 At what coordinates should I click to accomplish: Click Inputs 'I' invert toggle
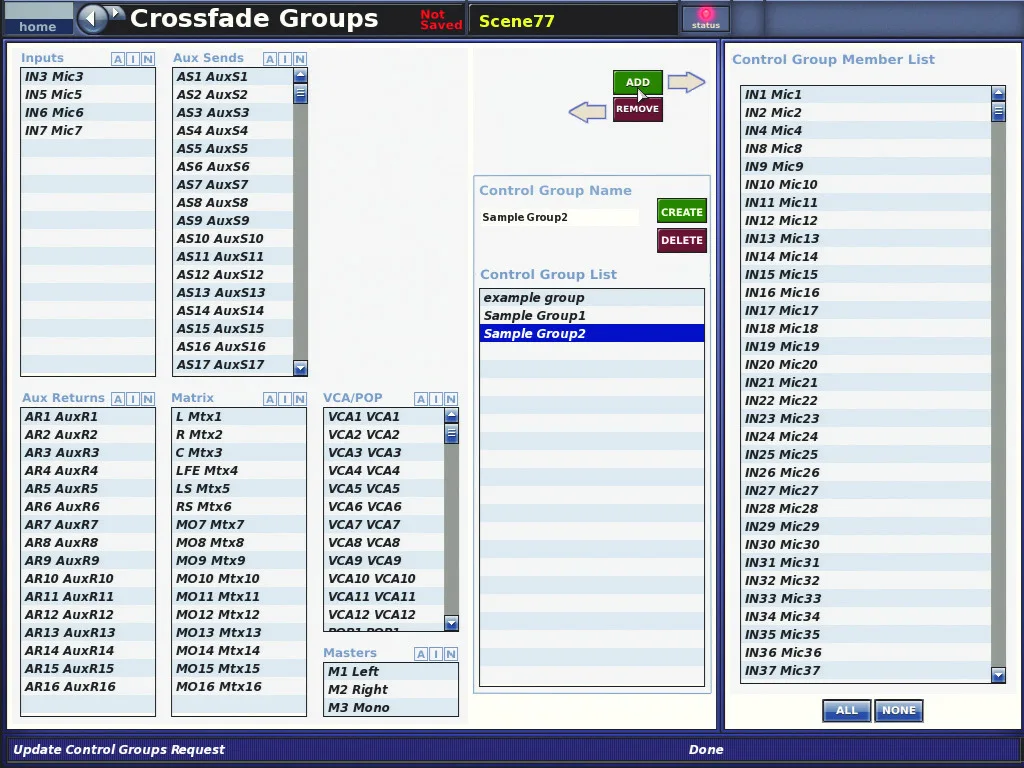click(133, 59)
